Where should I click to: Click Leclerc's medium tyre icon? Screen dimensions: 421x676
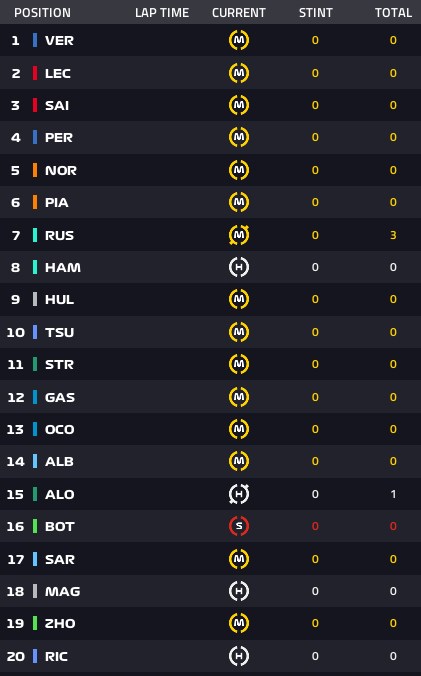[x=239, y=73]
